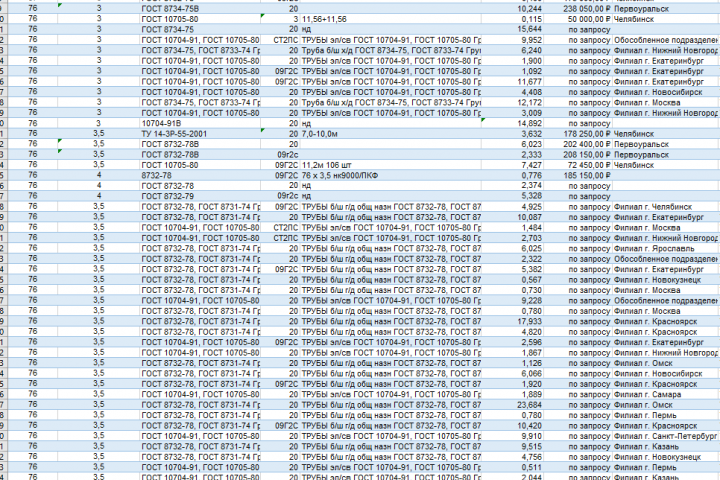
Task: Click the Филиал г. Санкт-Петербург cell
Action: (x=666, y=436)
